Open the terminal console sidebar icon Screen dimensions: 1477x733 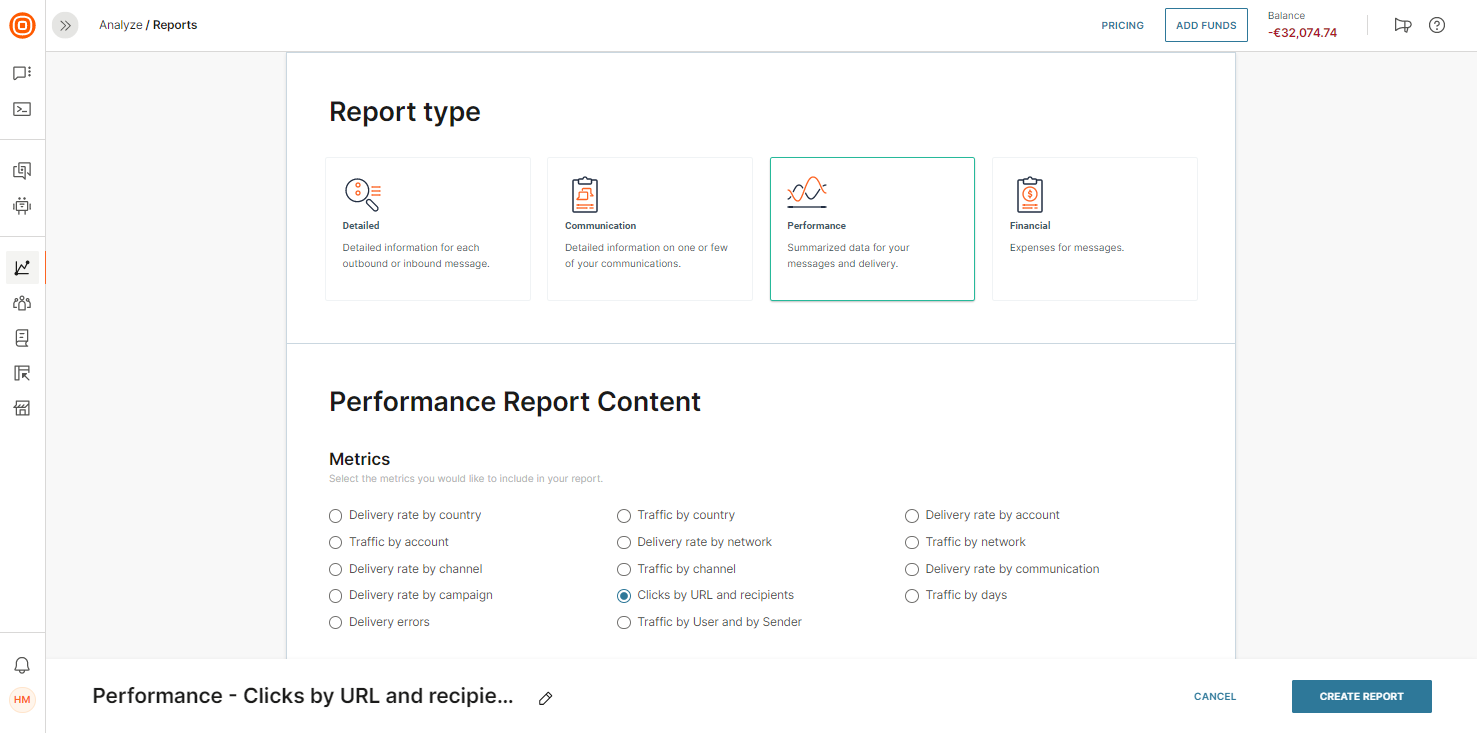coord(22,109)
